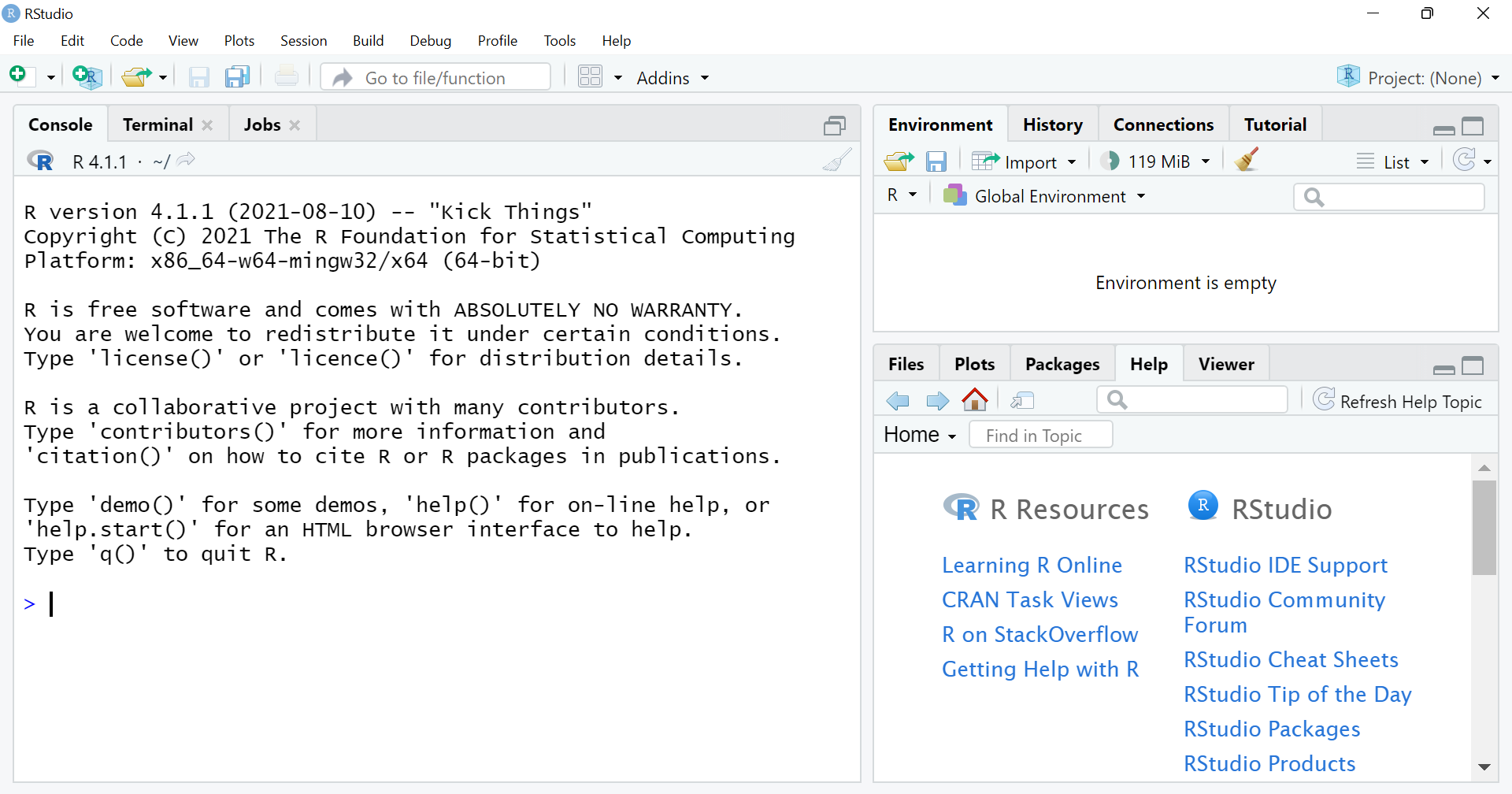Open the R on StackOverflow link
Viewport: 1512px width, 794px height.
point(1039,634)
